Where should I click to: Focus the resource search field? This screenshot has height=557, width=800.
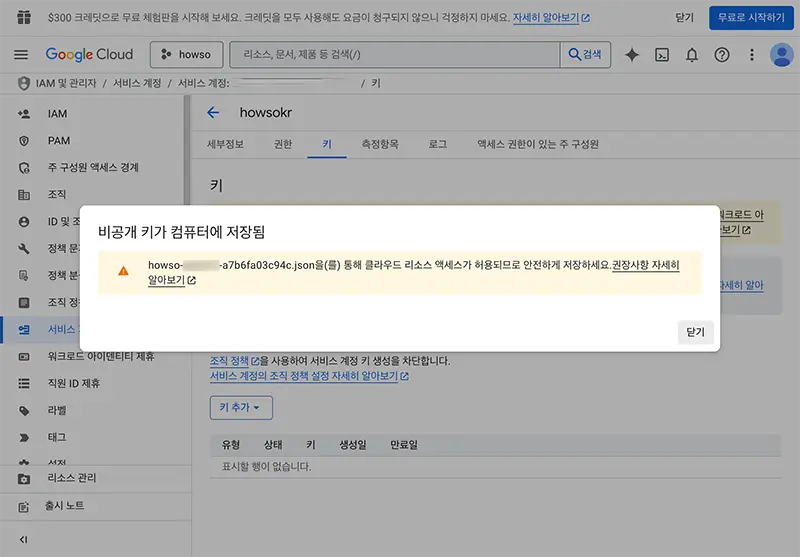point(394,55)
